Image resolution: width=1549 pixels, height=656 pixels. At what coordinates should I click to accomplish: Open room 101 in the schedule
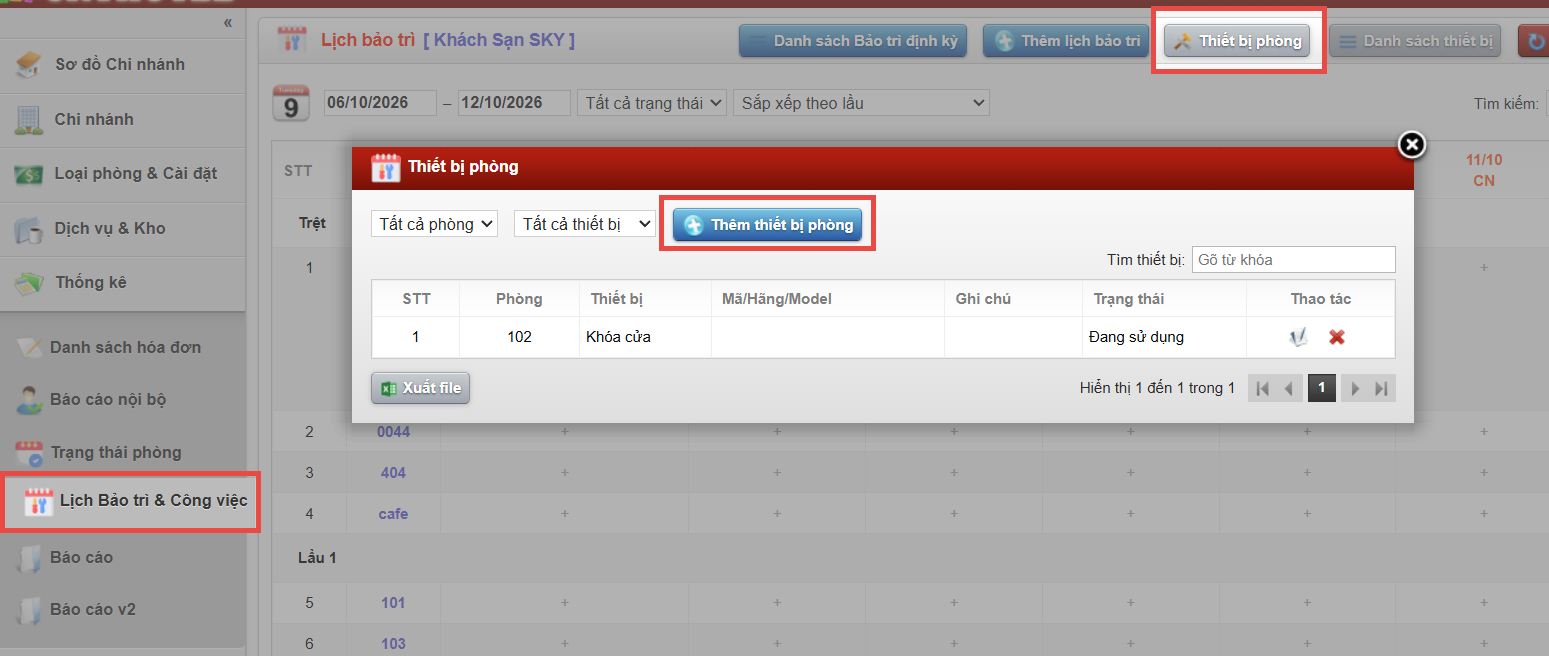pyautogui.click(x=393, y=603)
